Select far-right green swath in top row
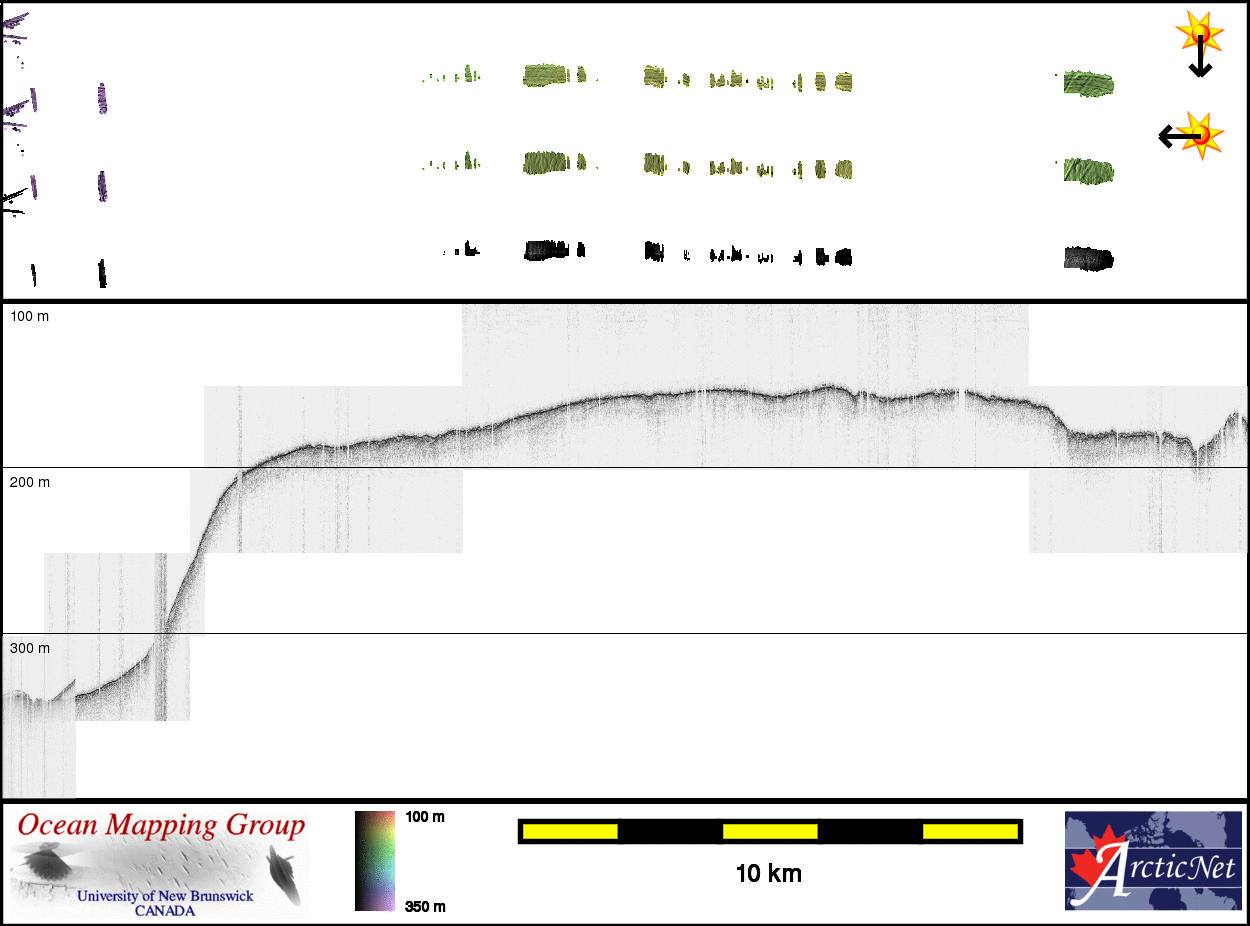This screenshot has width=1250, height=926. pos(1088,83)
